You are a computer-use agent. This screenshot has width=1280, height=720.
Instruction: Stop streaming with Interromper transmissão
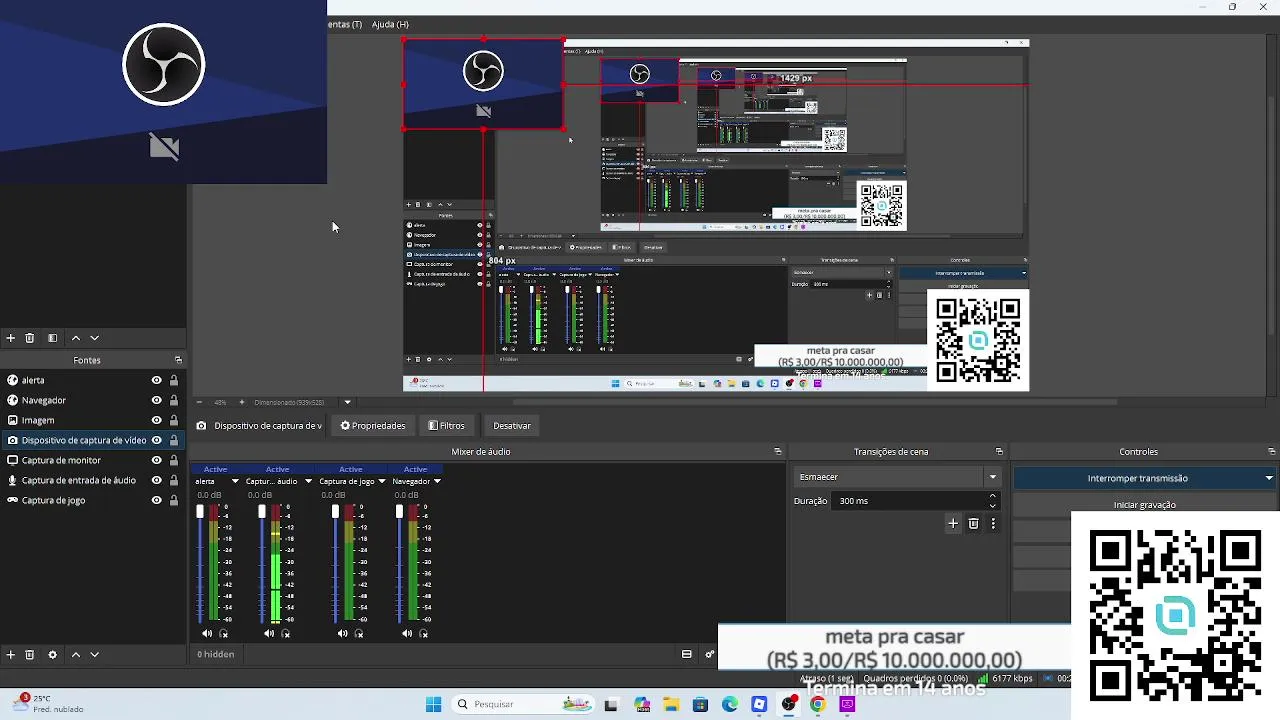pyautogui.click(x=1137, y=478)
